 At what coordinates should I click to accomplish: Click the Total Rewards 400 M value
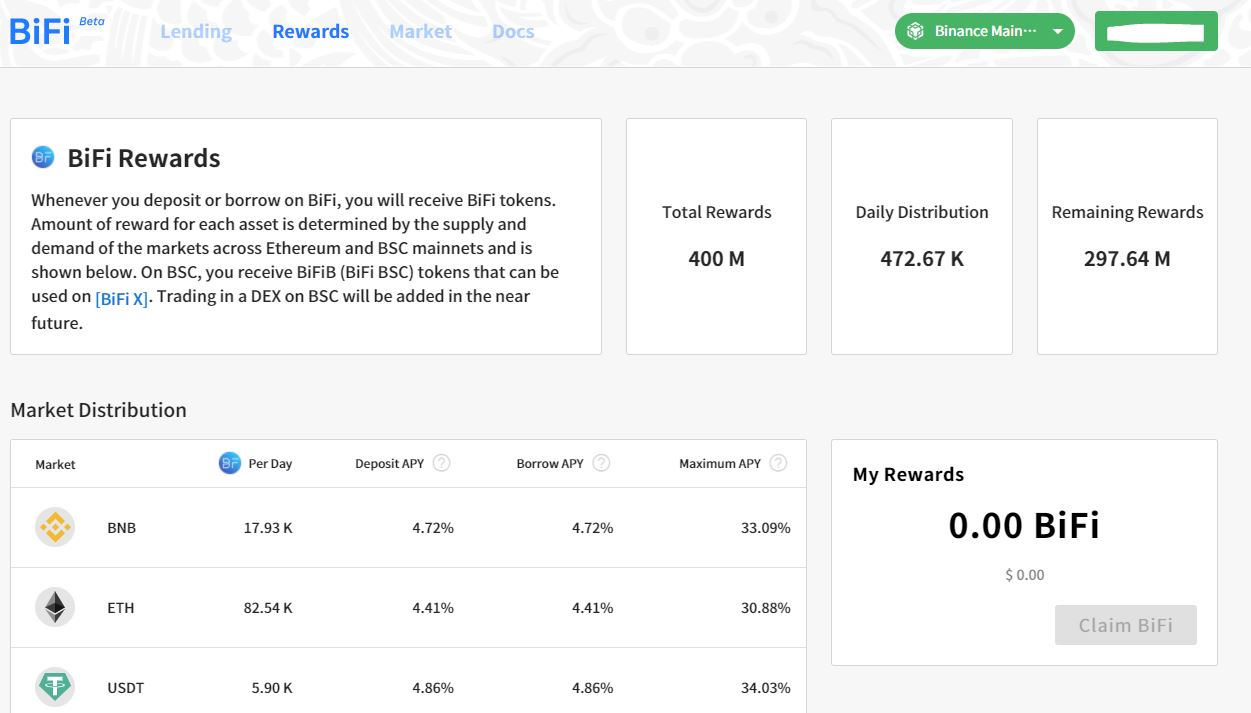click(716, 258)
